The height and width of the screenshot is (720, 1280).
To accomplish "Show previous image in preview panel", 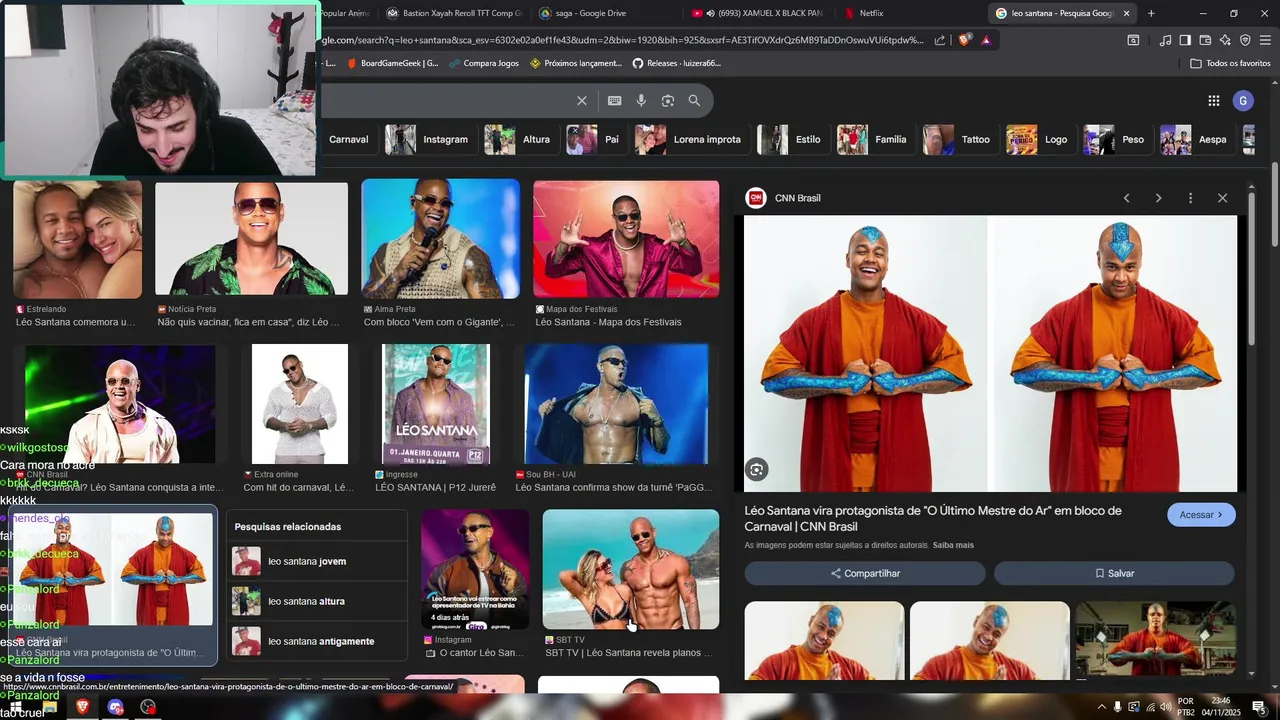I will point(1126,198).
